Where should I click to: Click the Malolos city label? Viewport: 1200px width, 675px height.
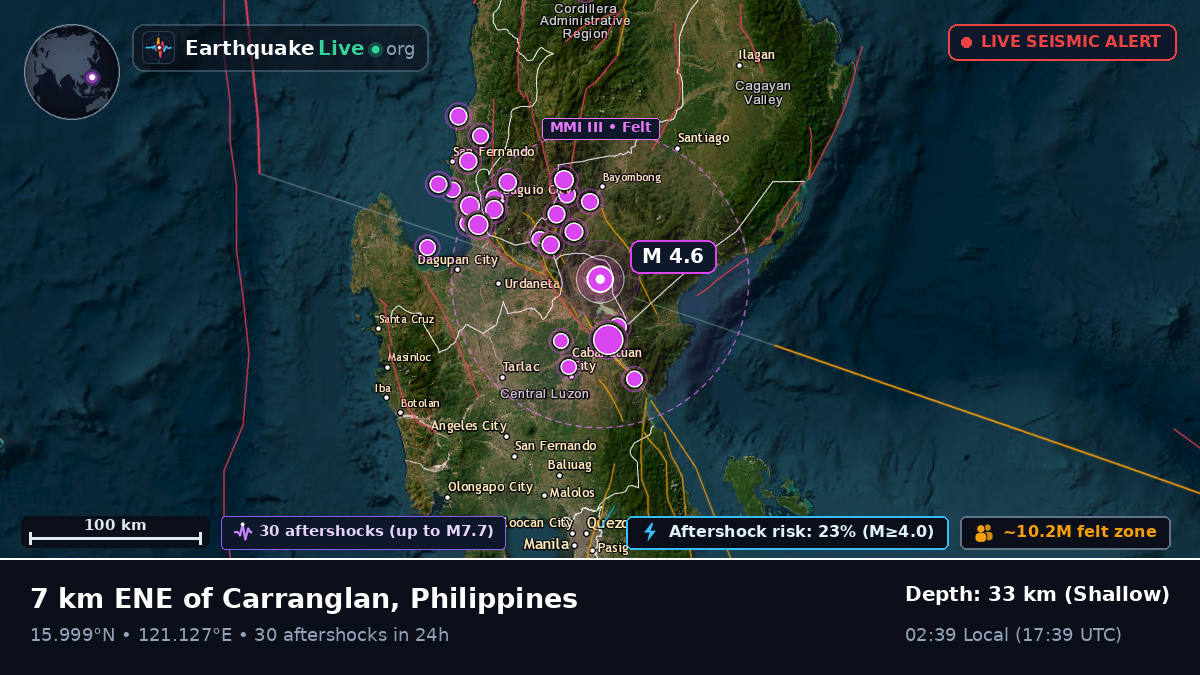573,493
